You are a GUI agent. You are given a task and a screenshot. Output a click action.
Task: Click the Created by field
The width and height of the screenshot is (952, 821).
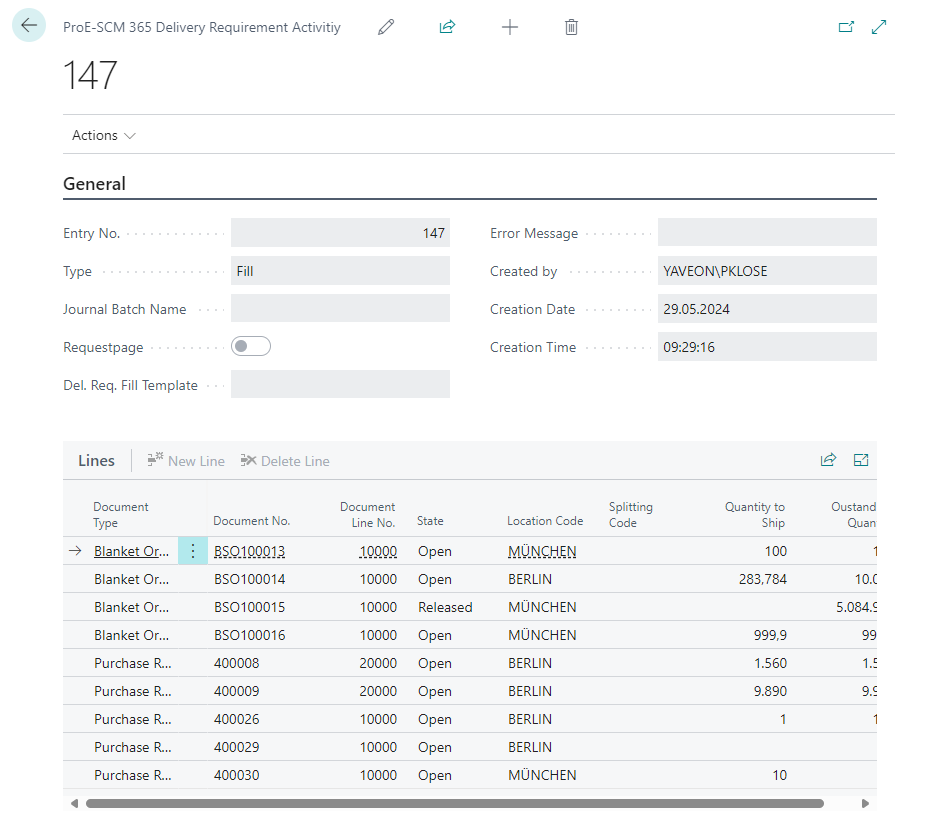pos(767,271)
